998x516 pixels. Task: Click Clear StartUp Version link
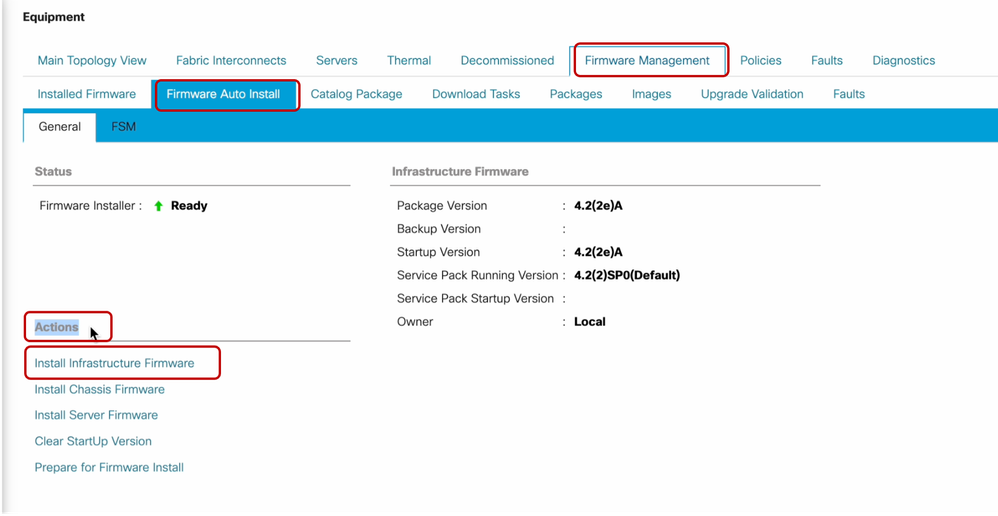(93, 441)
